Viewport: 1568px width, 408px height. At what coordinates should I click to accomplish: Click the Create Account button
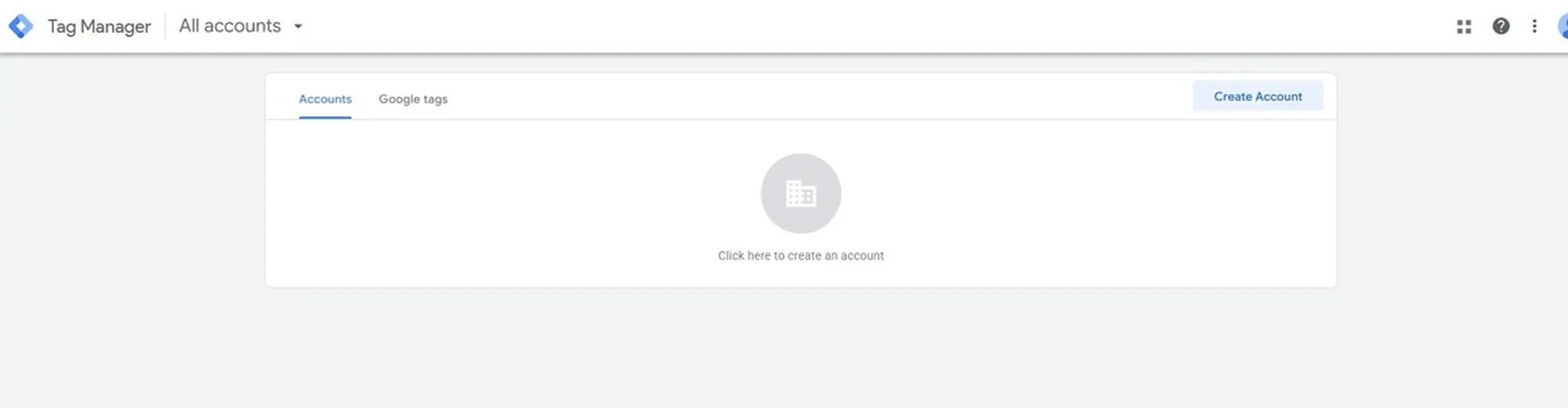1258,96
